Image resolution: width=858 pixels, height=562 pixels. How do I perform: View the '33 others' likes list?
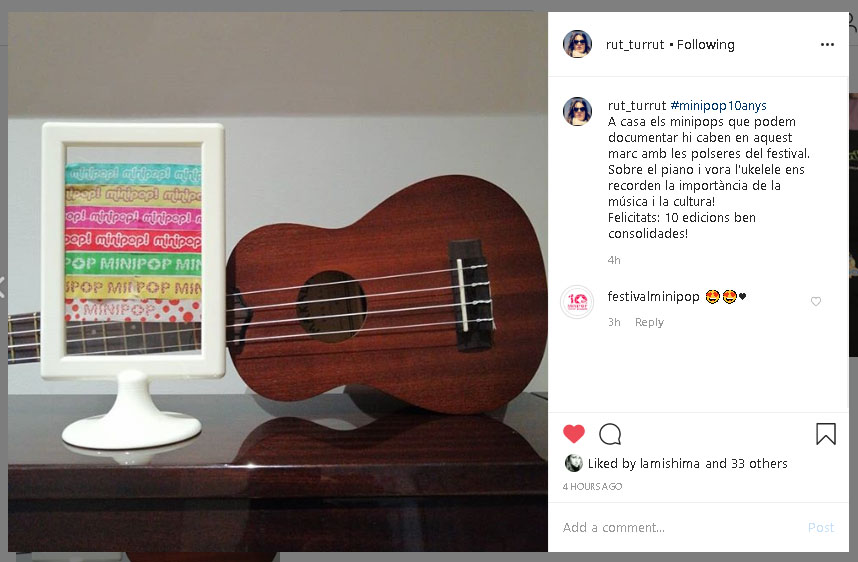[759, 463]
